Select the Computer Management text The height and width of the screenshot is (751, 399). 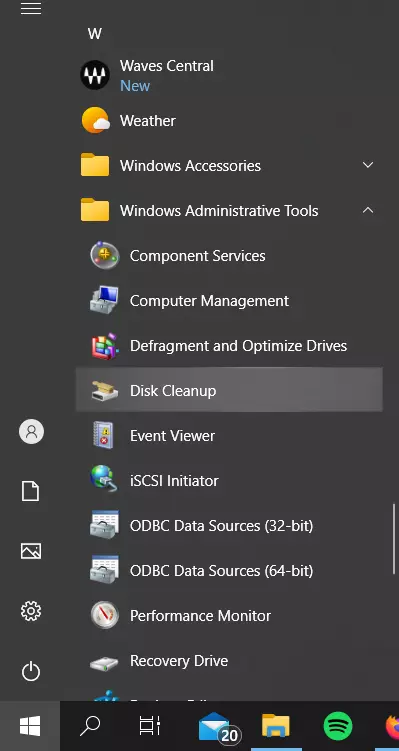[x=209, y=301]
